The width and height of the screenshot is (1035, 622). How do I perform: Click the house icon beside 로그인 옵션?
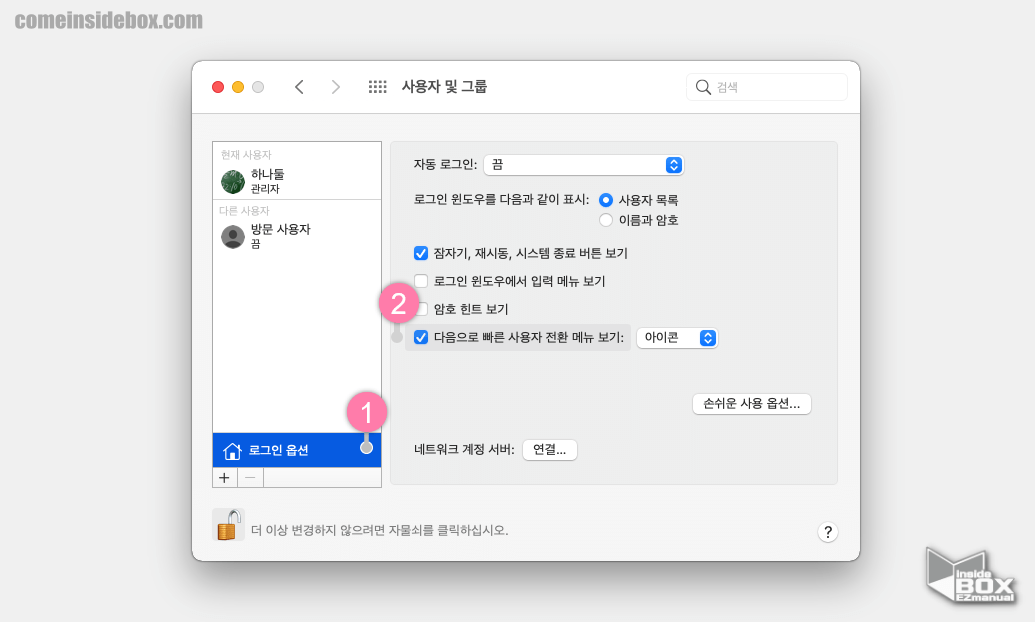point(232,451)
